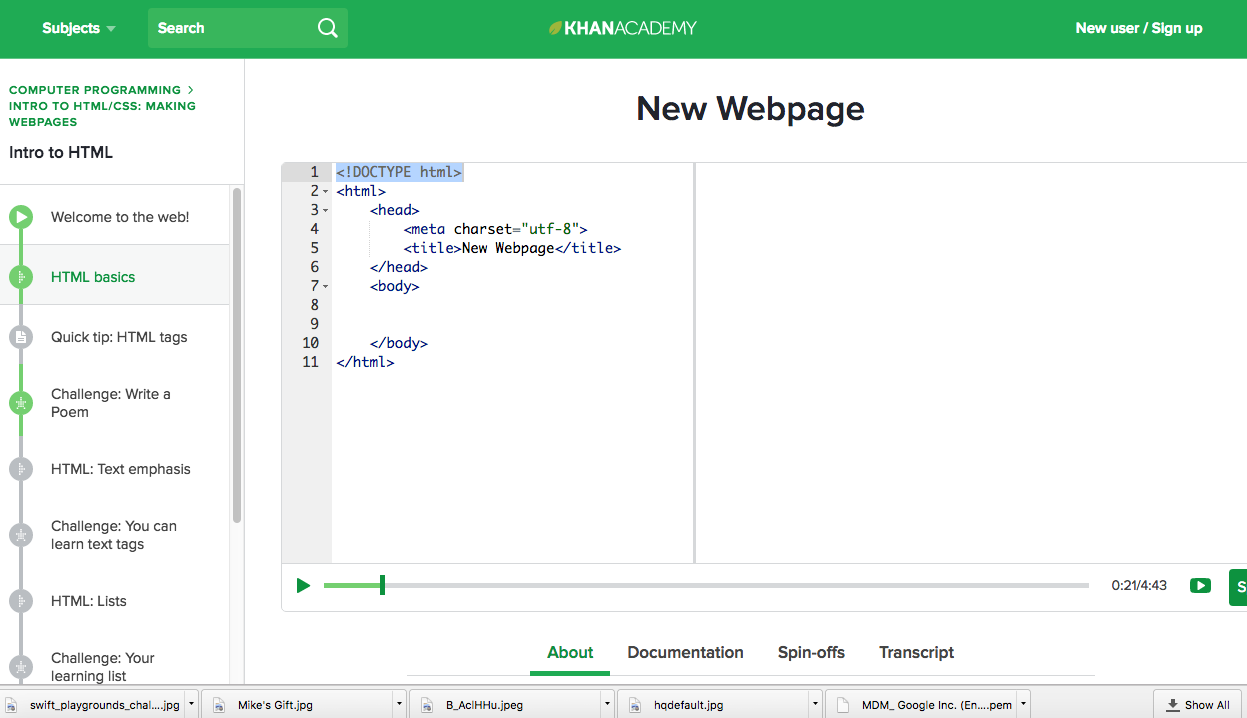Click the lesson list sidebar scrollbar
Image resolution: width=1247 pixels, height=718 pixels.
(237, 355)
